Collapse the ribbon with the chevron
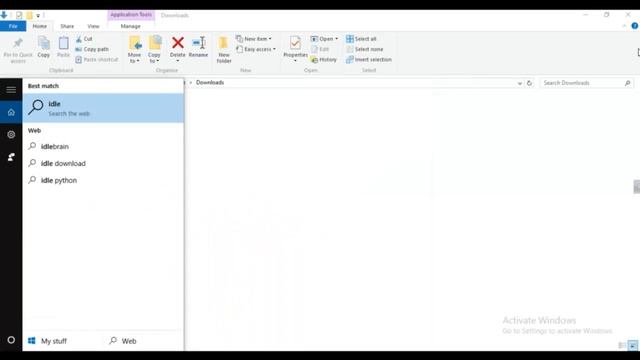The height and width of the screenshot is (360, 640). 624,26
